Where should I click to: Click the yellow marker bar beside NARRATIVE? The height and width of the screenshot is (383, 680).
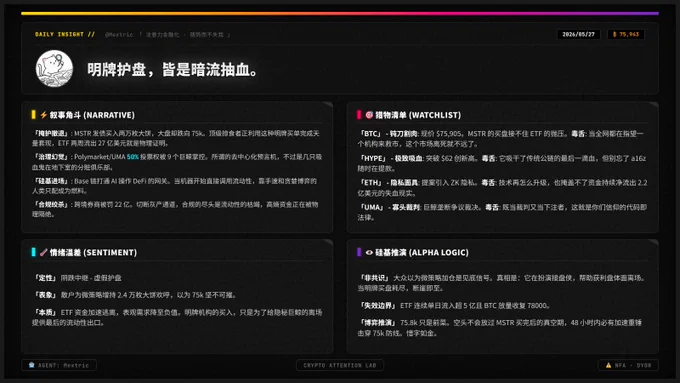point(33,115)
